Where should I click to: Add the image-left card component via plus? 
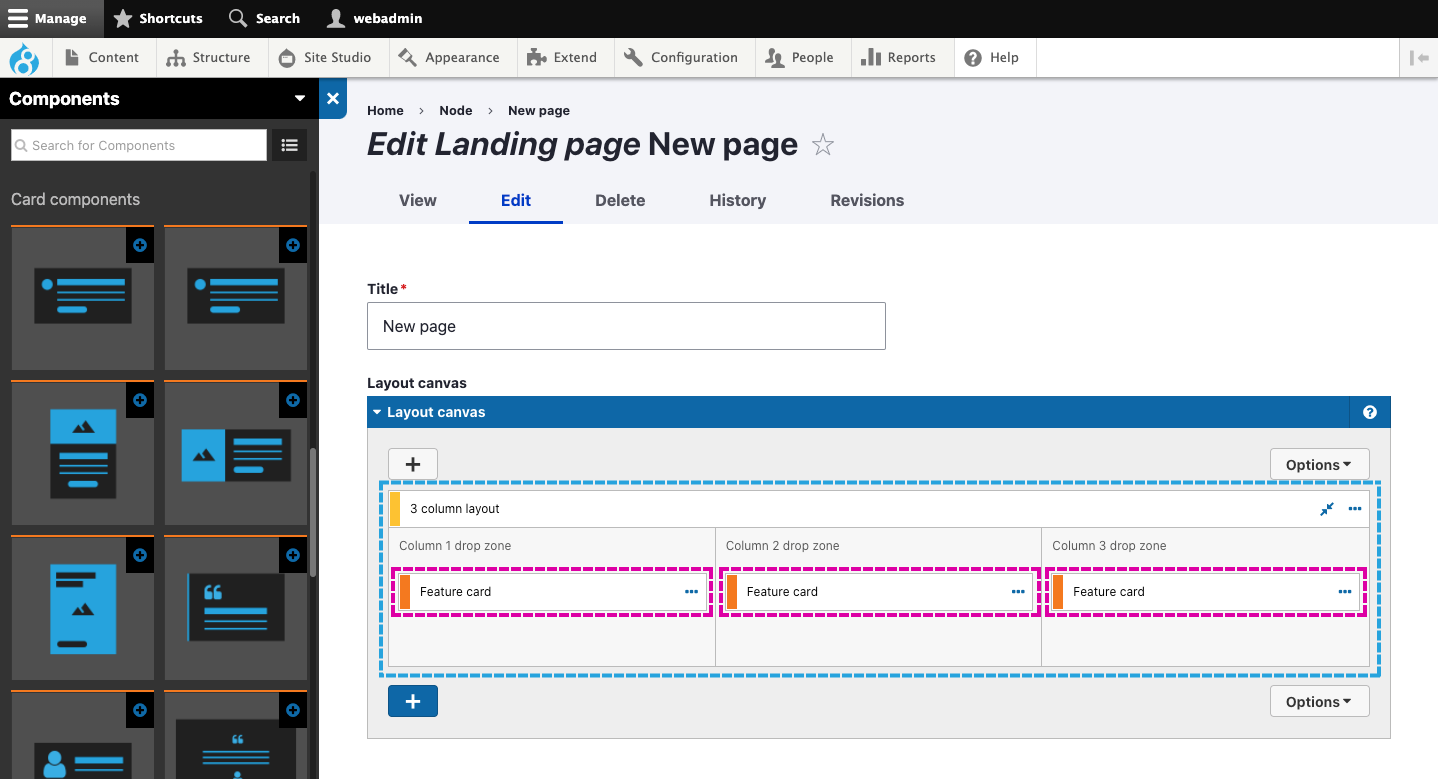[x=293, y=400]
